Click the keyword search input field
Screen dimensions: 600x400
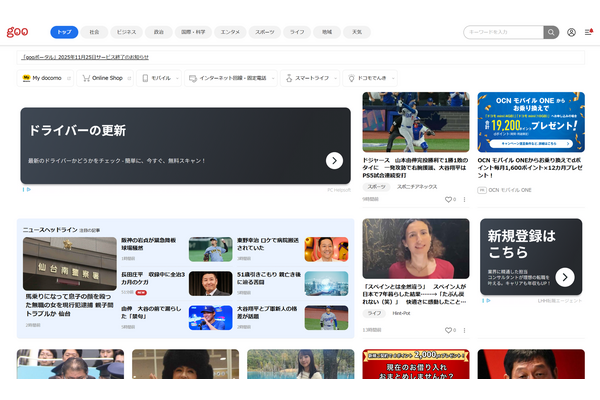click(x=504, y=32)
